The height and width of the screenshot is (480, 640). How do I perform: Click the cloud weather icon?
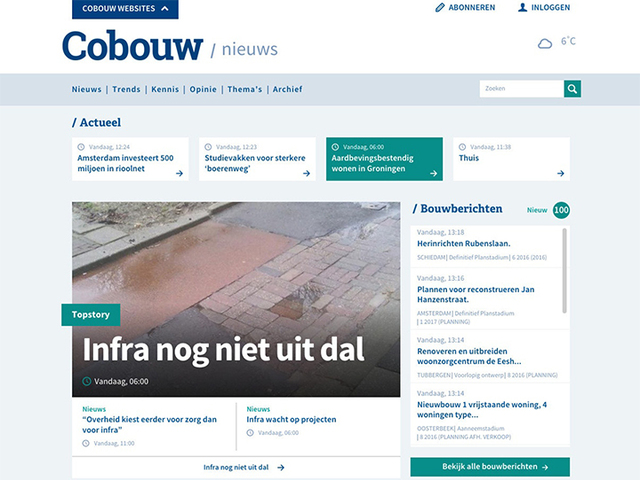point(544,43)
